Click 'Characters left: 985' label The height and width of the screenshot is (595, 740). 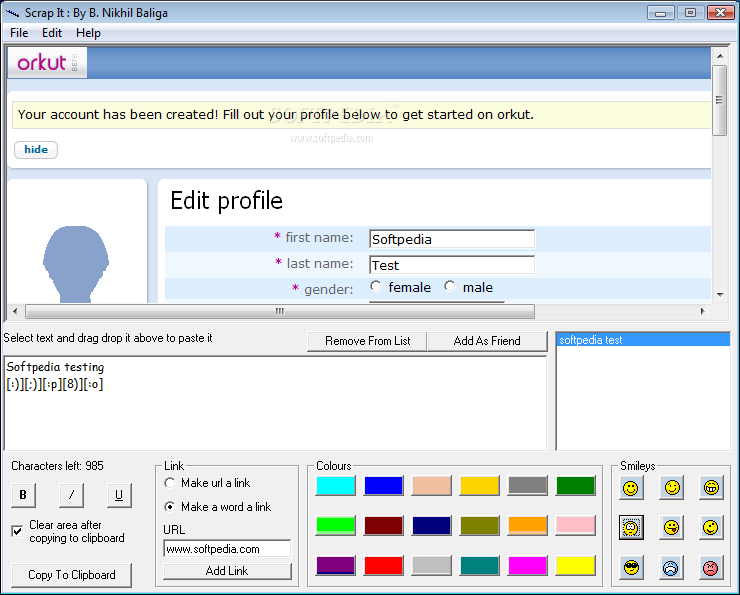(57, 466)
